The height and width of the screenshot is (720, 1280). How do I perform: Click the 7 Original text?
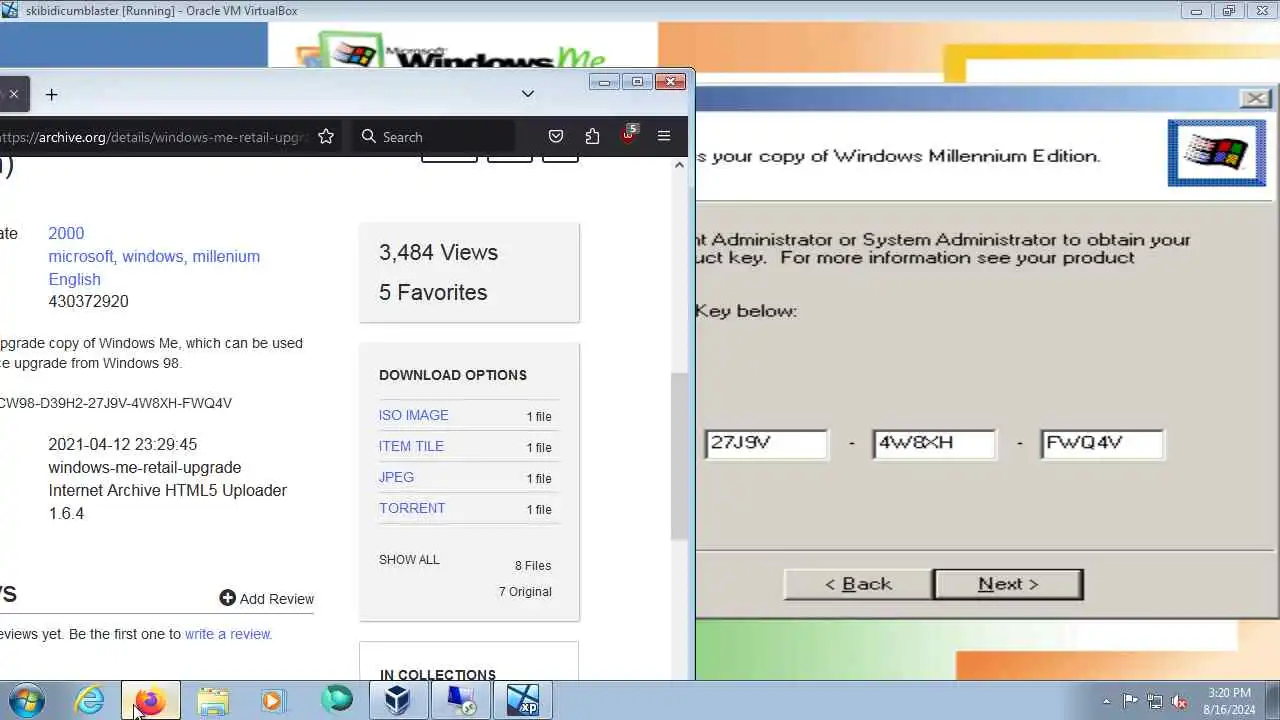[x=525, y=592]
